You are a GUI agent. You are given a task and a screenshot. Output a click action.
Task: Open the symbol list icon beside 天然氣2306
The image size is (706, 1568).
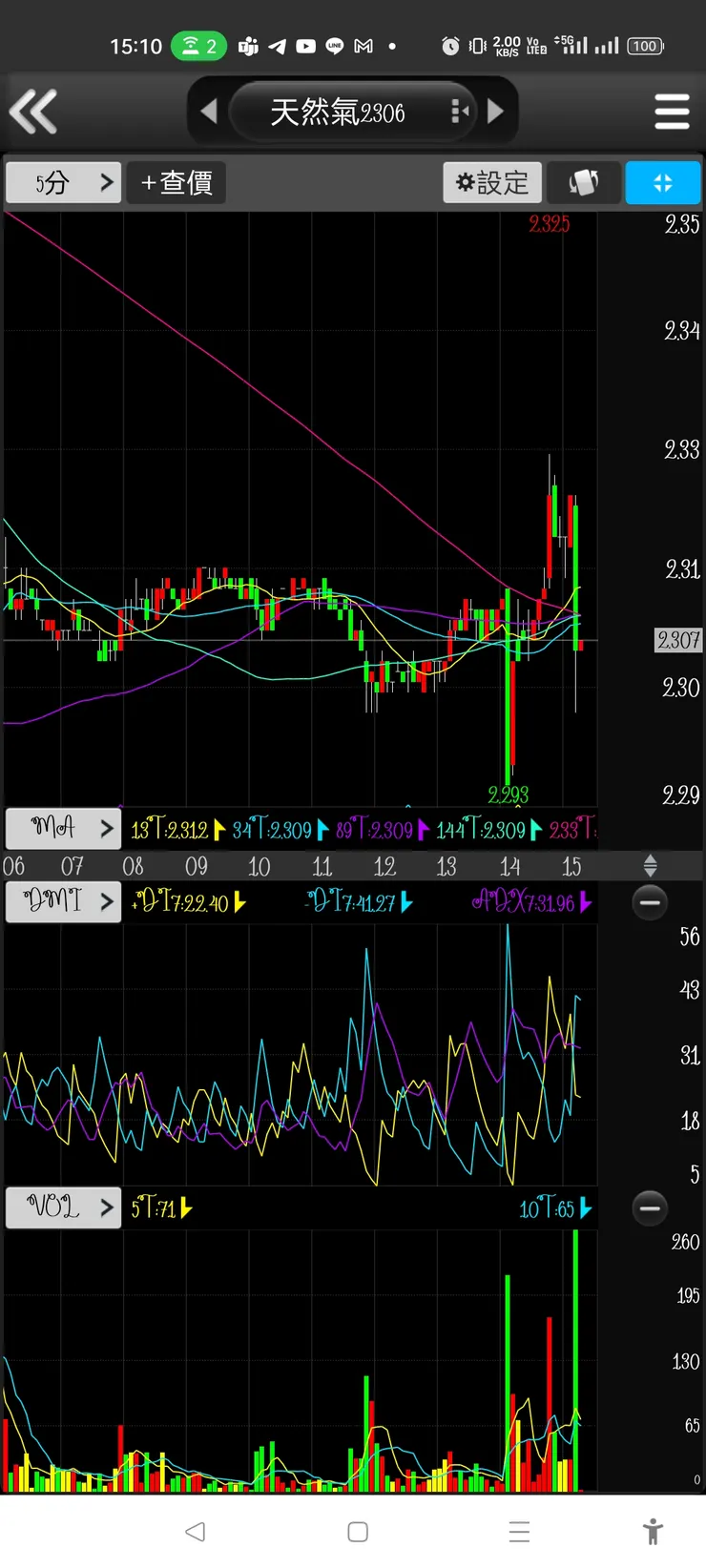(x=460, y=112)
